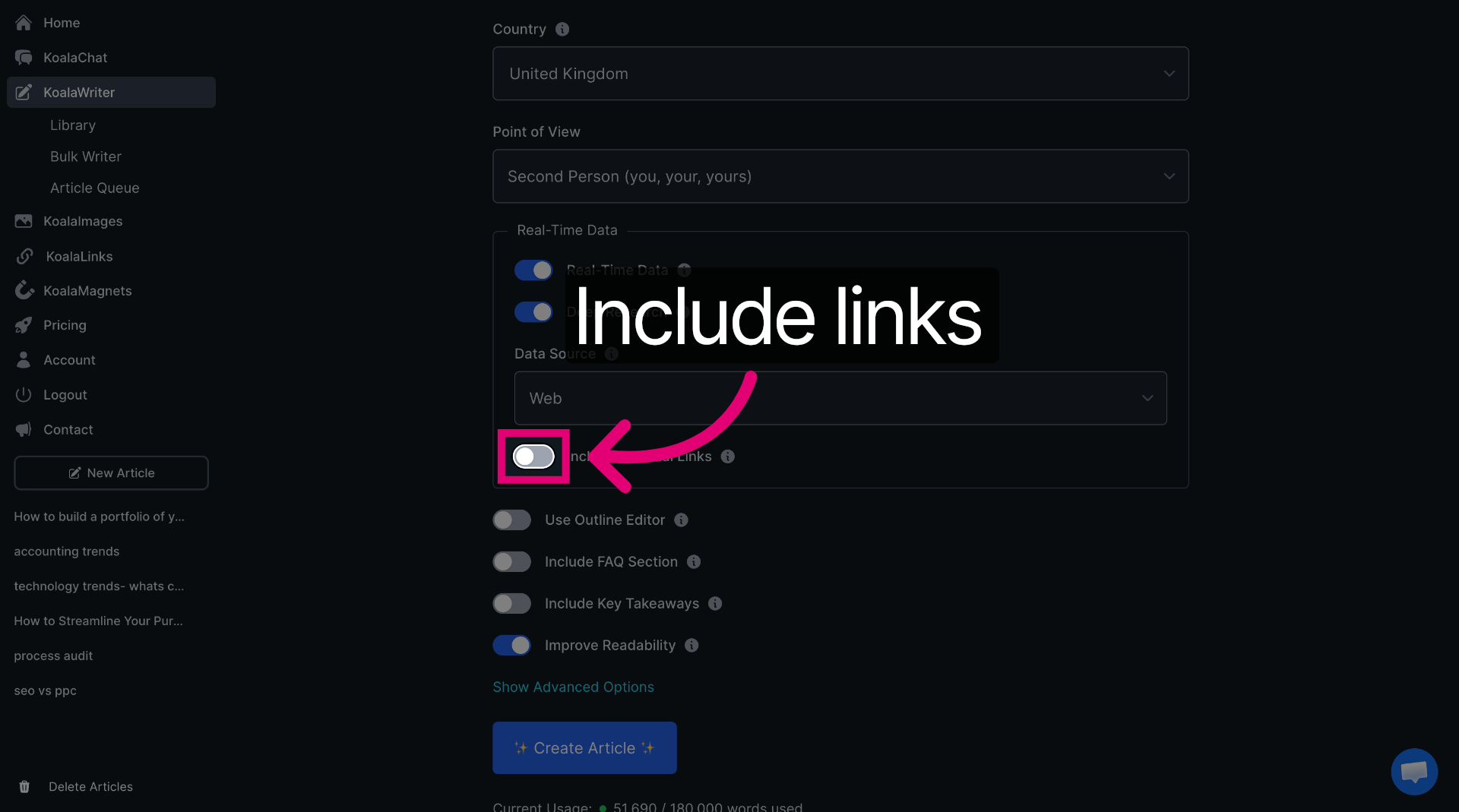Open the 'seo vs ppc' article
This screenshot has height=812, width=1459.
(45, 691)
